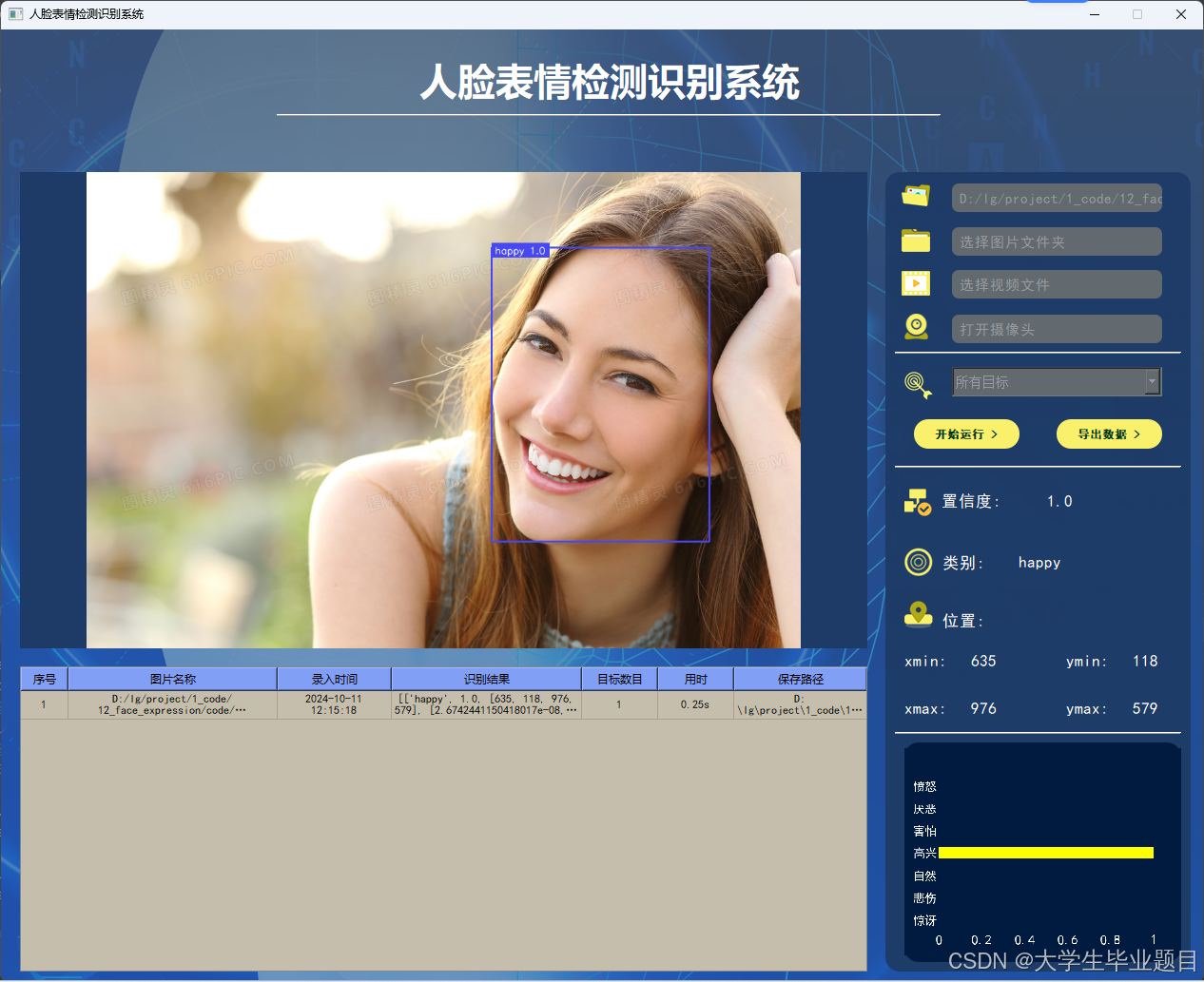Click the 用时 column header
The image size is (1204, 982).
695,679
